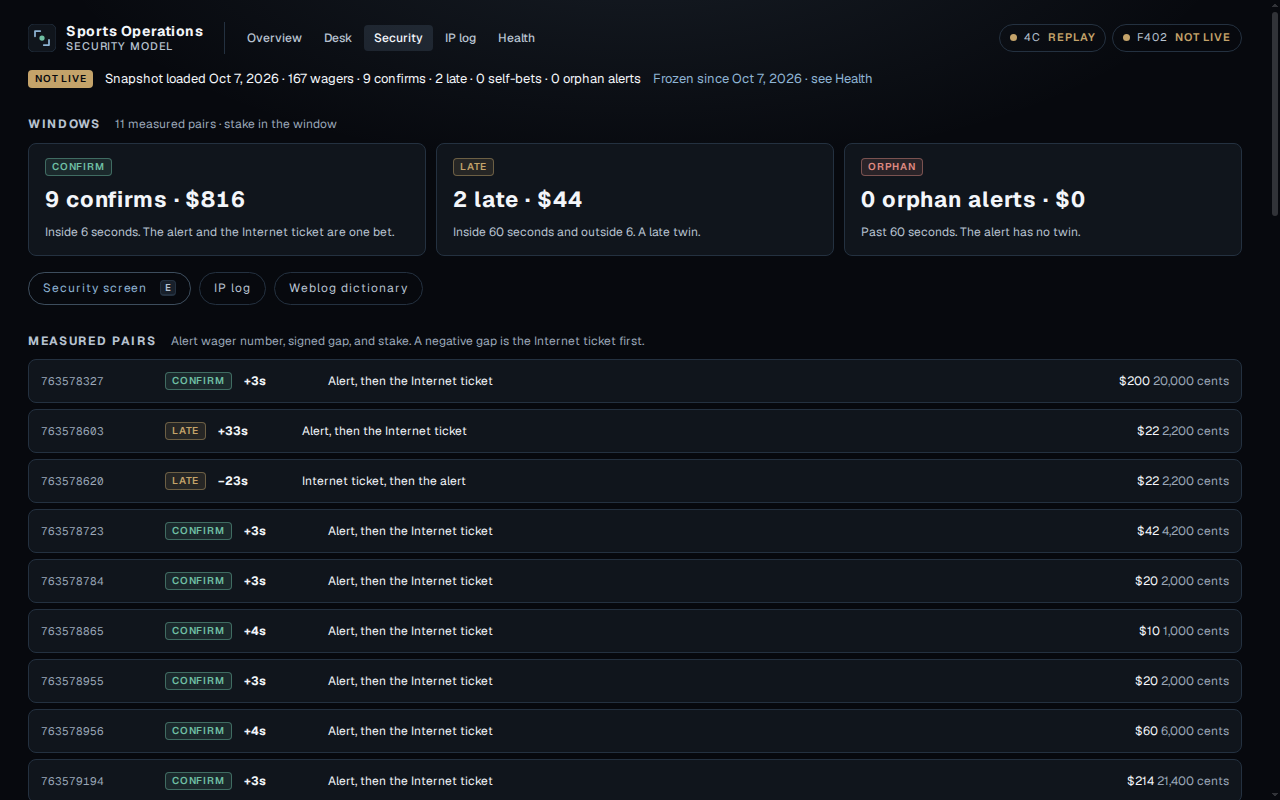Click wager number 763578784
This screenshot has width=1280, height=800.
(x=72, y=581)
